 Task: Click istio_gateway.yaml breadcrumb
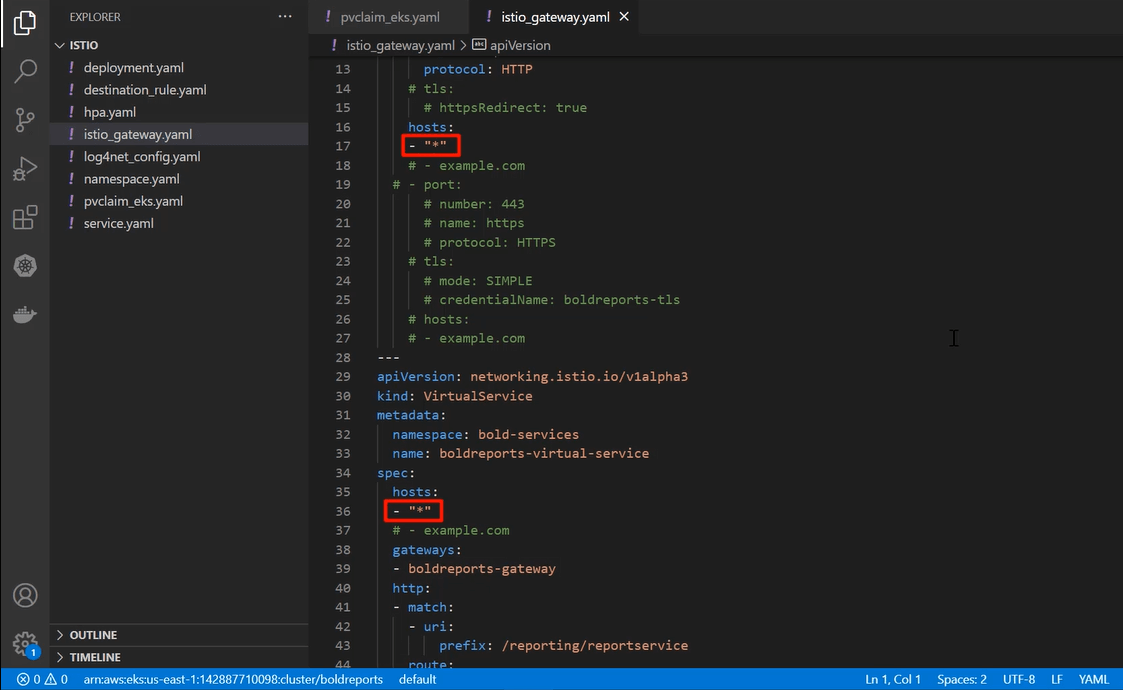(400, 45)
